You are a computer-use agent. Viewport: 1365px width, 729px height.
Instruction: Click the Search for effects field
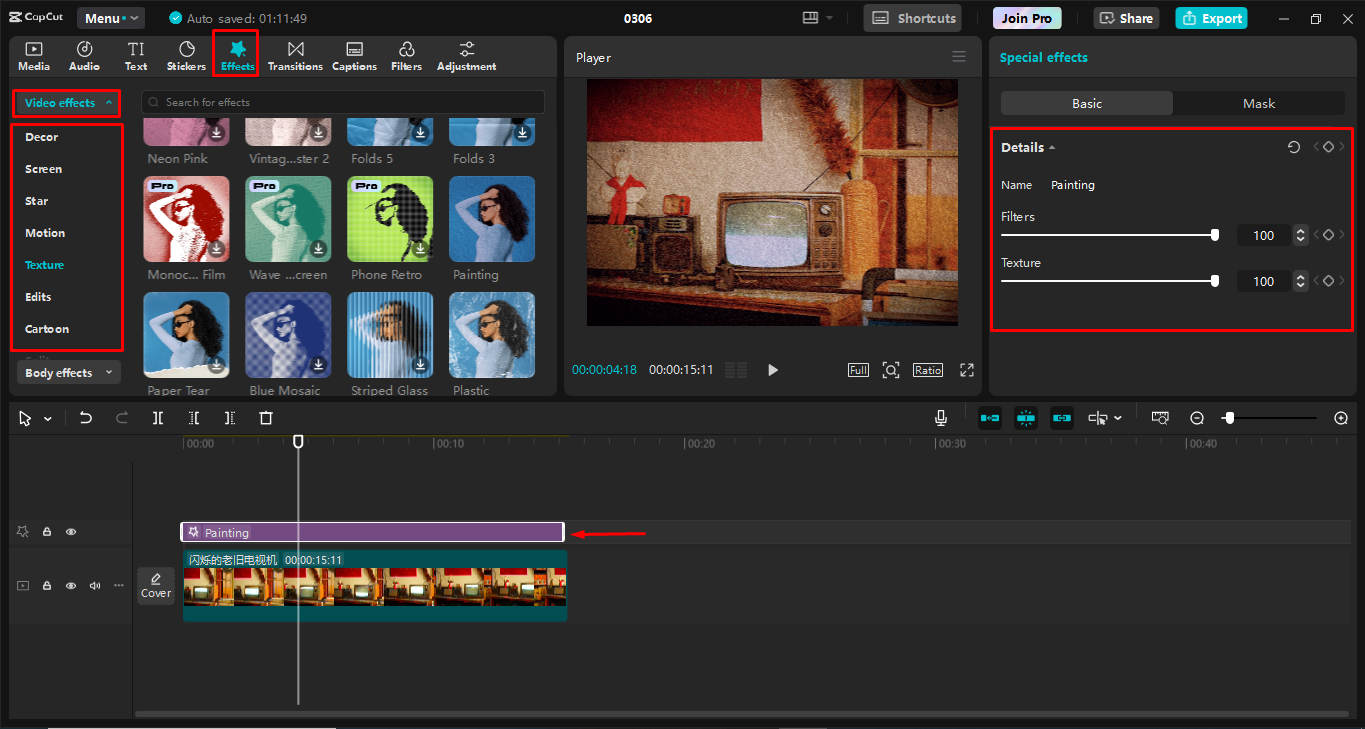[342, 102]
